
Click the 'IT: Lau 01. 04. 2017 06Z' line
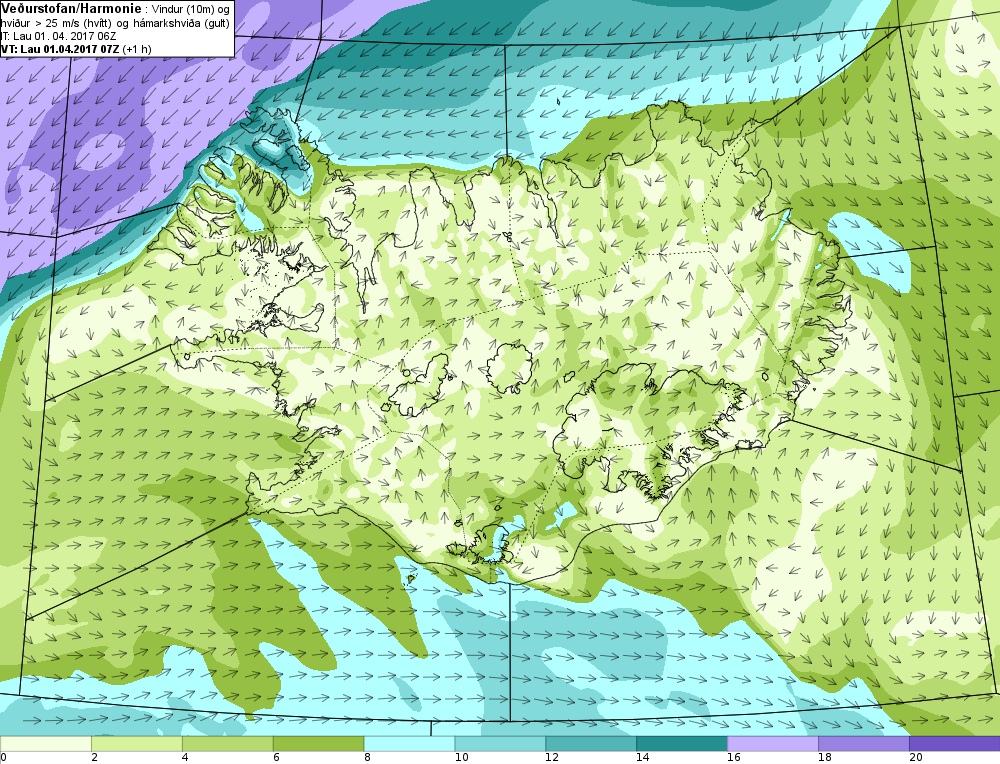(x=59, y=36)
